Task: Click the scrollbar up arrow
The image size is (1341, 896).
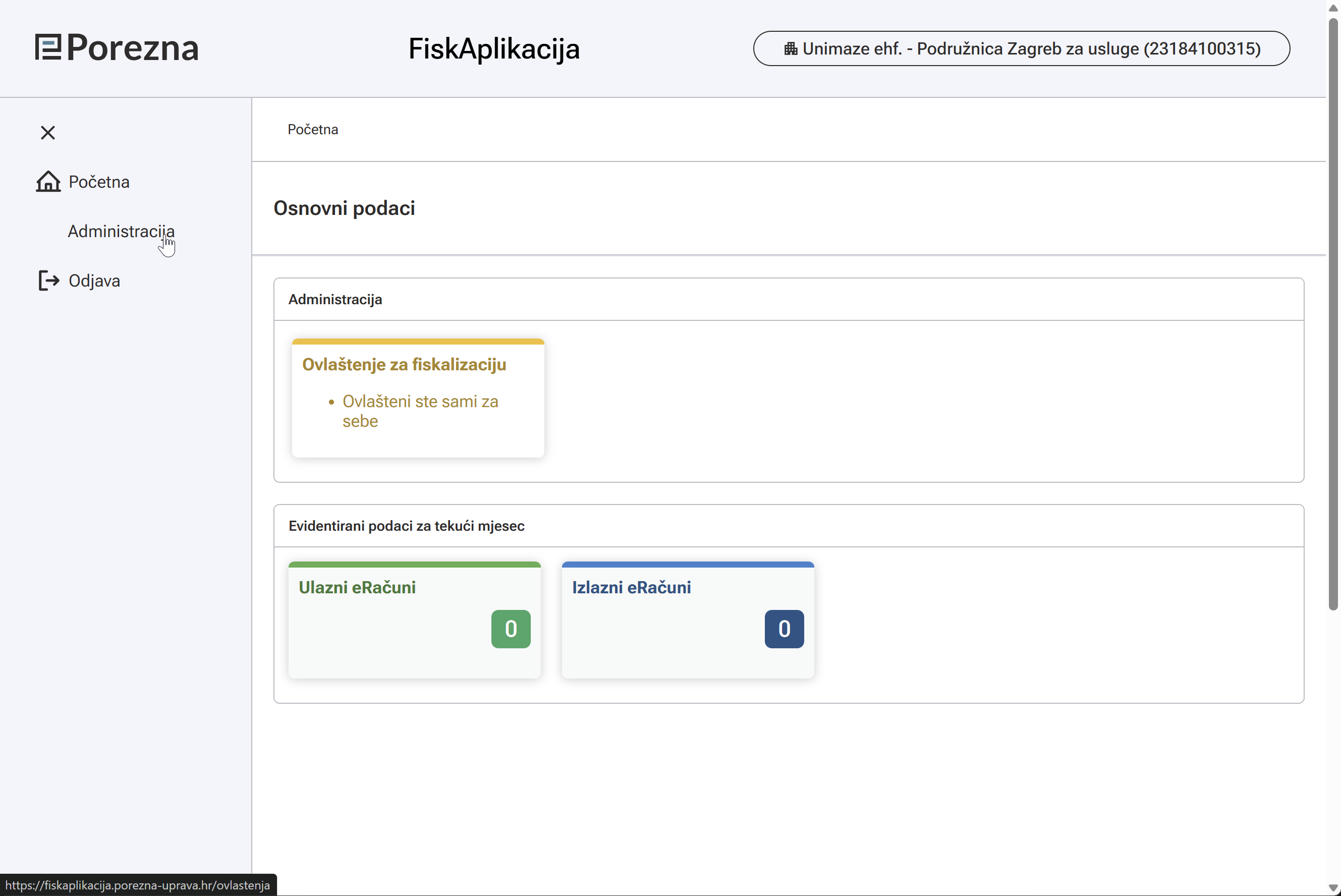Action: coord(1333,8)
